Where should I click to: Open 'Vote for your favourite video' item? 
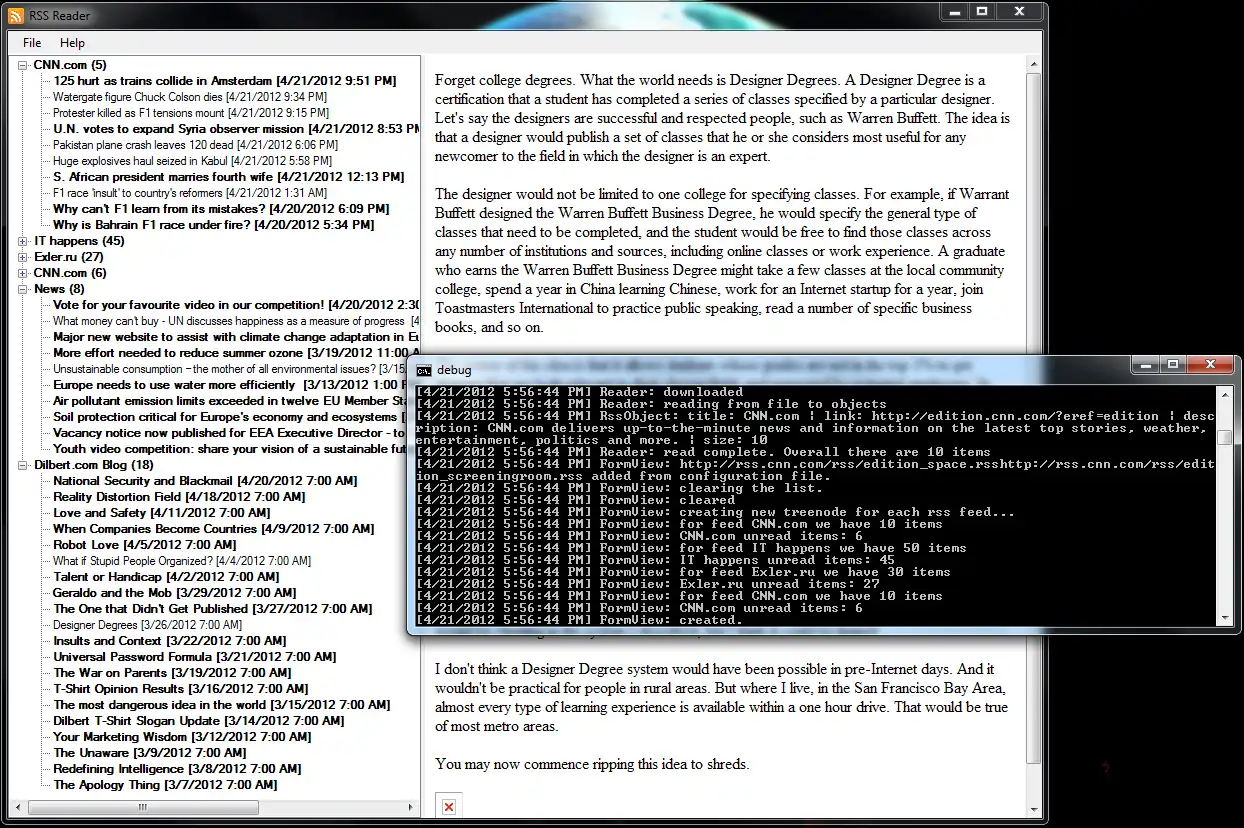coord(236,305)
